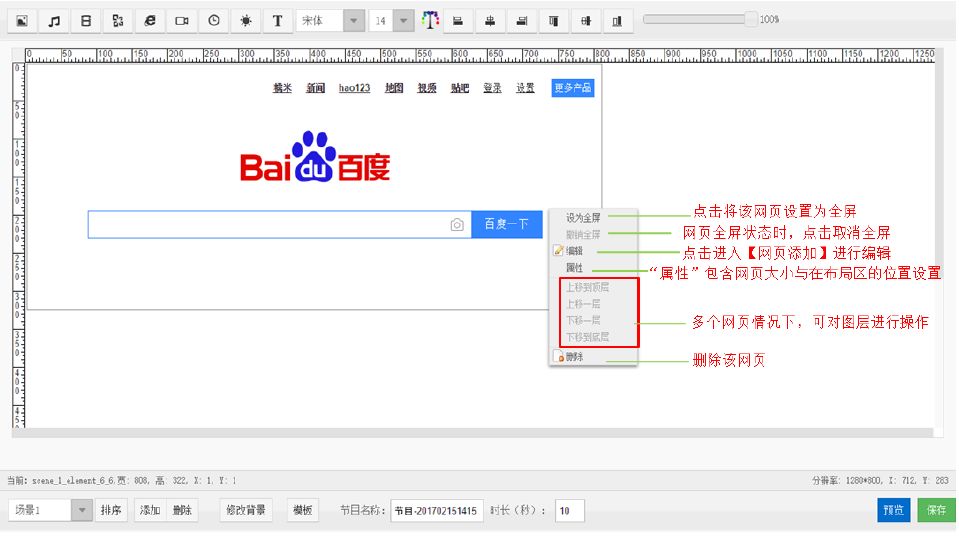This screenshot has width=959, height=537.
Task: Open the 新闻 link
Action: click(x=315, y=88)
